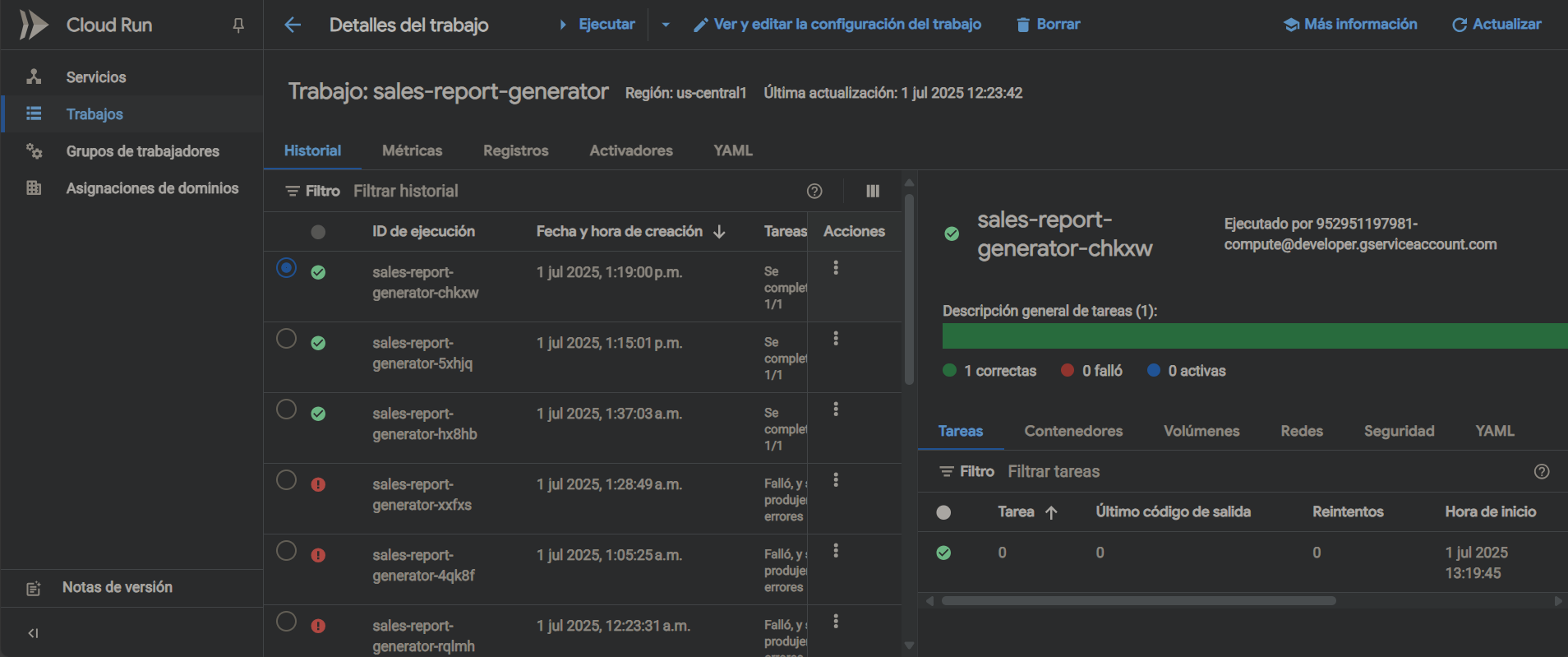This screenshot has height=657, width=1568.
Task: Sort by Fecha y hora de creación
Action: click(631, 232)
